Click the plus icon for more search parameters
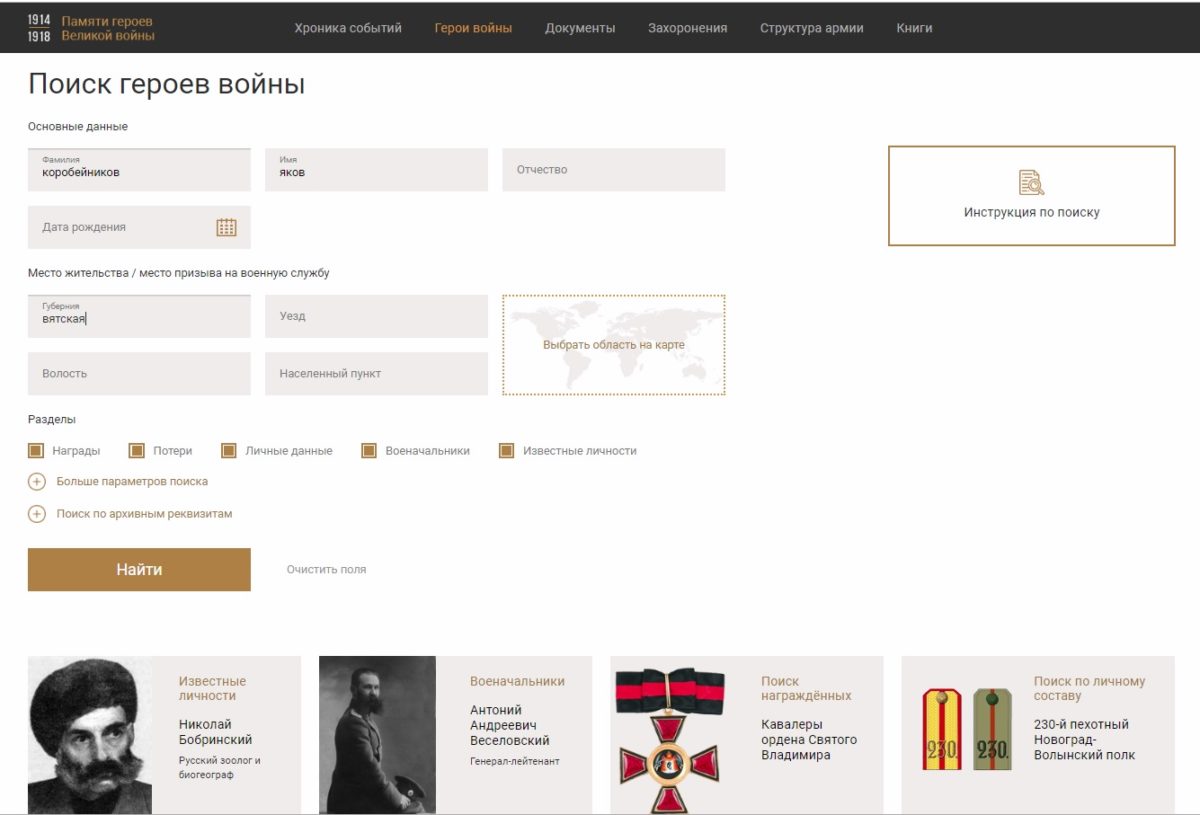Viewport: 1200px width, 815px height. pyautogui.click(x=37, y=482)
